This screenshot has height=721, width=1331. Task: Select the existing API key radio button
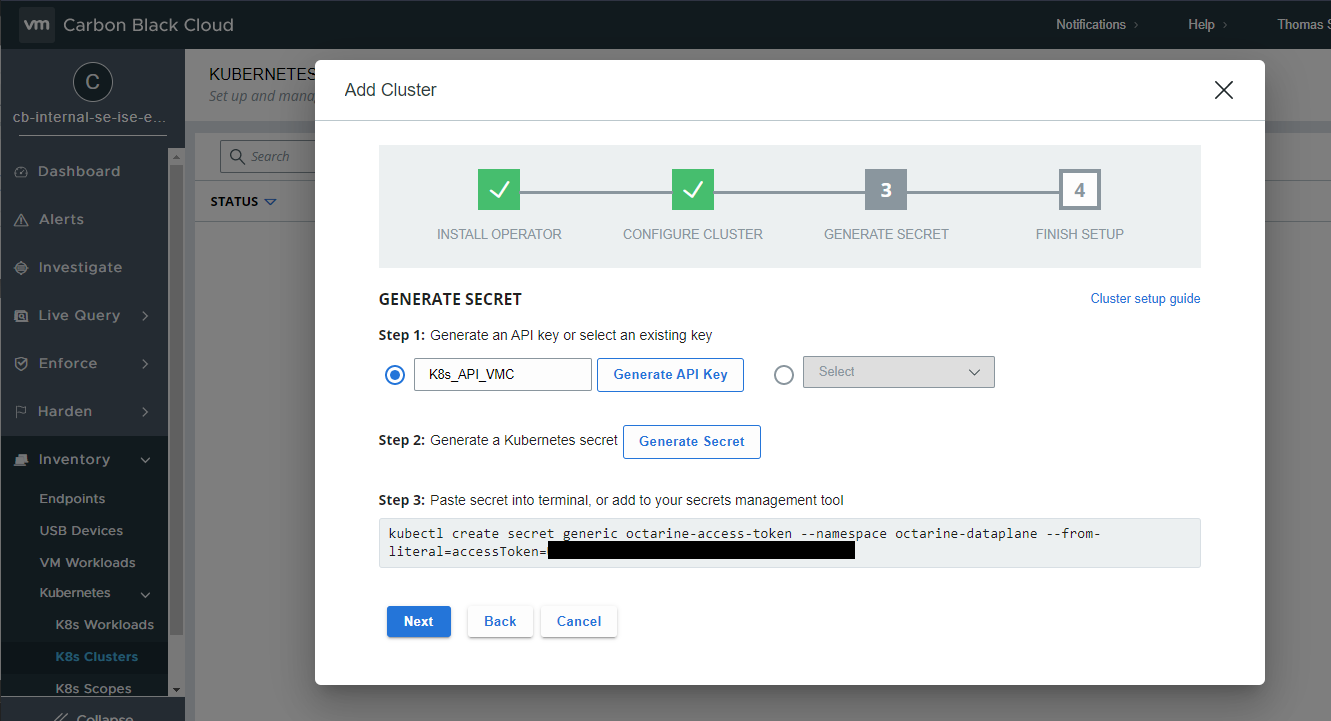tap(784, 375)
